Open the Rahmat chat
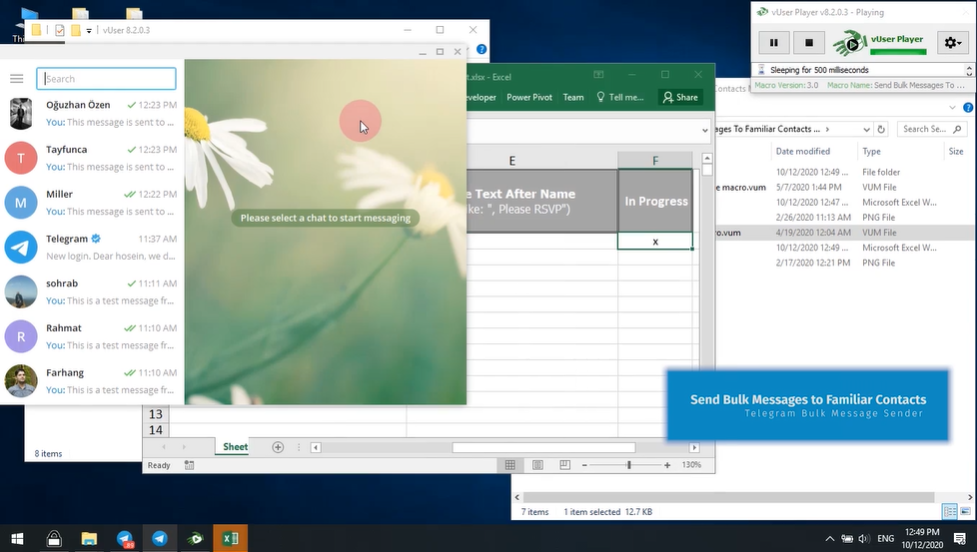977x552 pixels. (x=92, y=336)
